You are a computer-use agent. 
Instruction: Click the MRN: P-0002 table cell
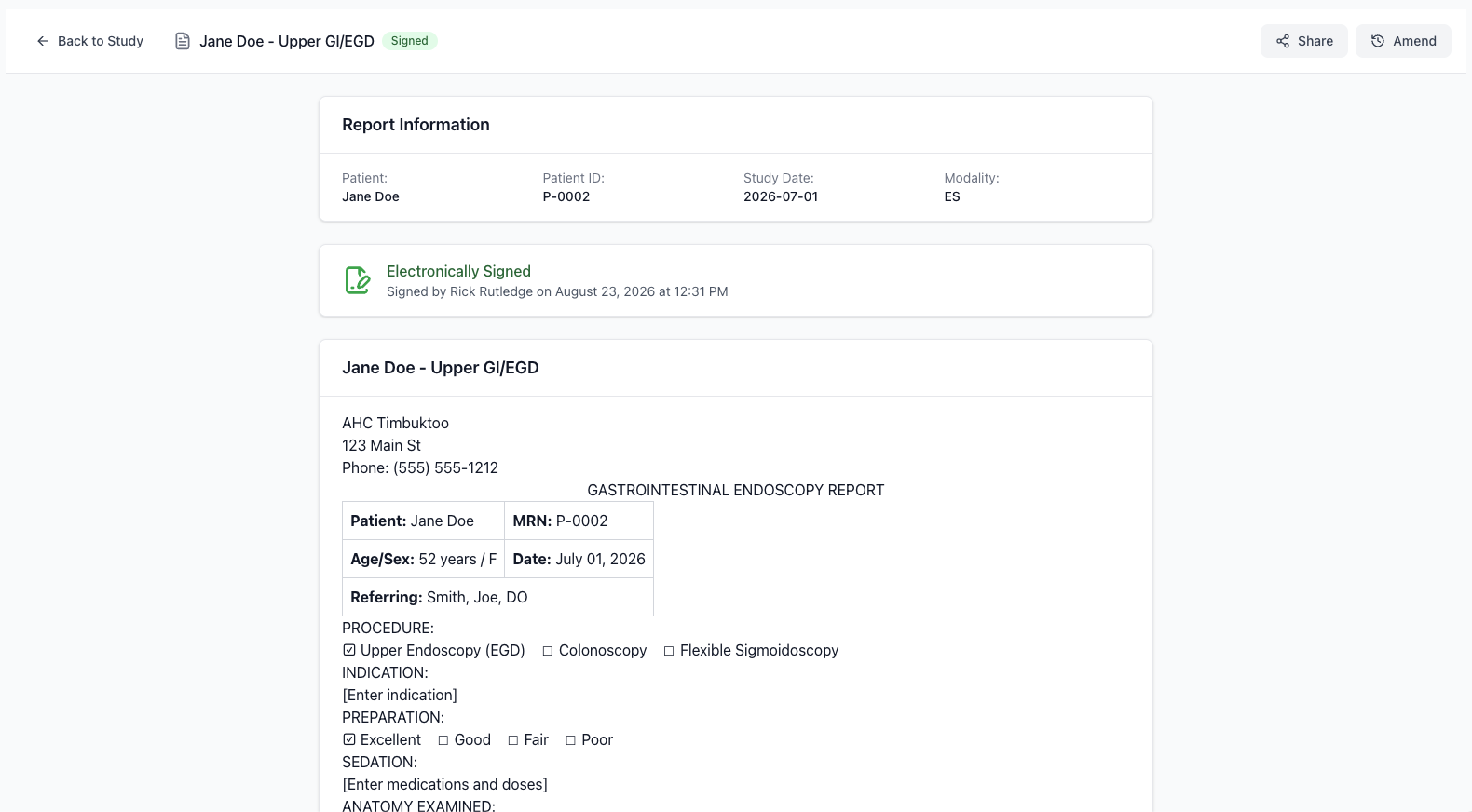pyautogui.click(x=579, y=521)
